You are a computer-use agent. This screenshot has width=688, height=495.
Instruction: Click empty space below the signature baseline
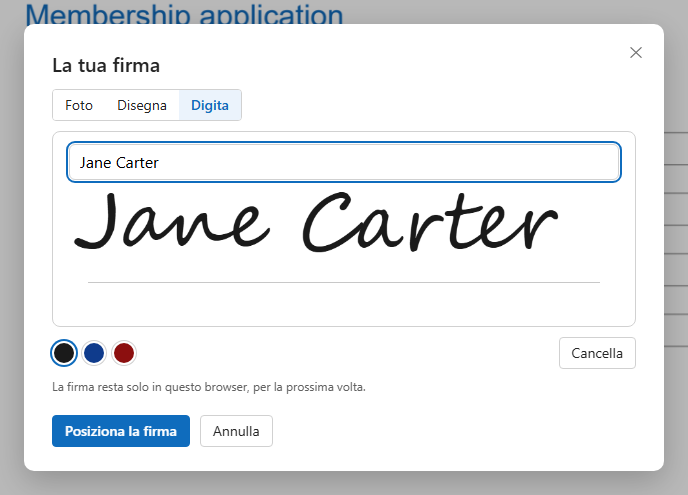click(x=344, y=305)
